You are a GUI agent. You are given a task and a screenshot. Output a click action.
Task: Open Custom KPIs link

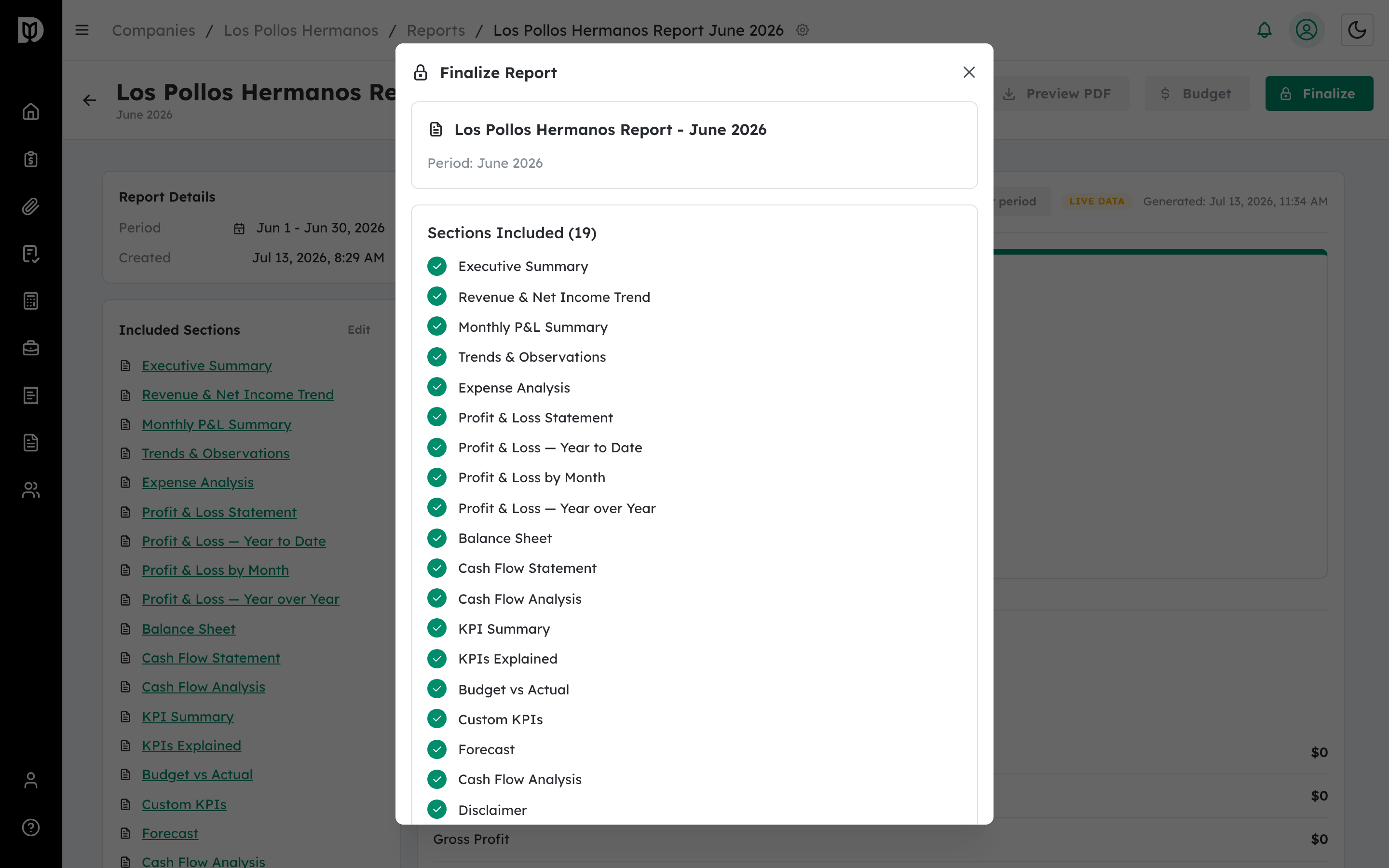click(184, 804)
